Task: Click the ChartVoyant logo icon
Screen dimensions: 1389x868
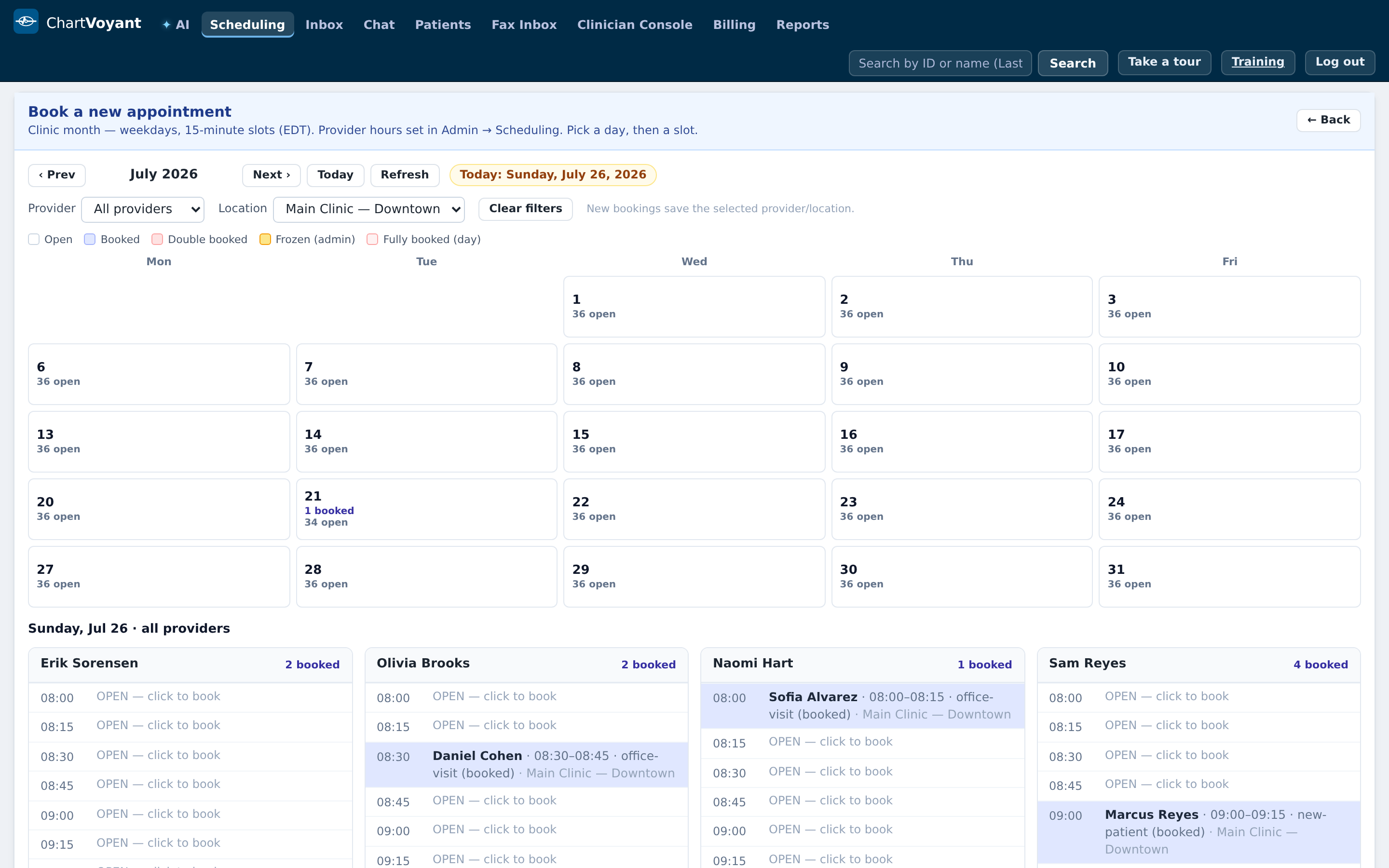Action: [26, 22]
